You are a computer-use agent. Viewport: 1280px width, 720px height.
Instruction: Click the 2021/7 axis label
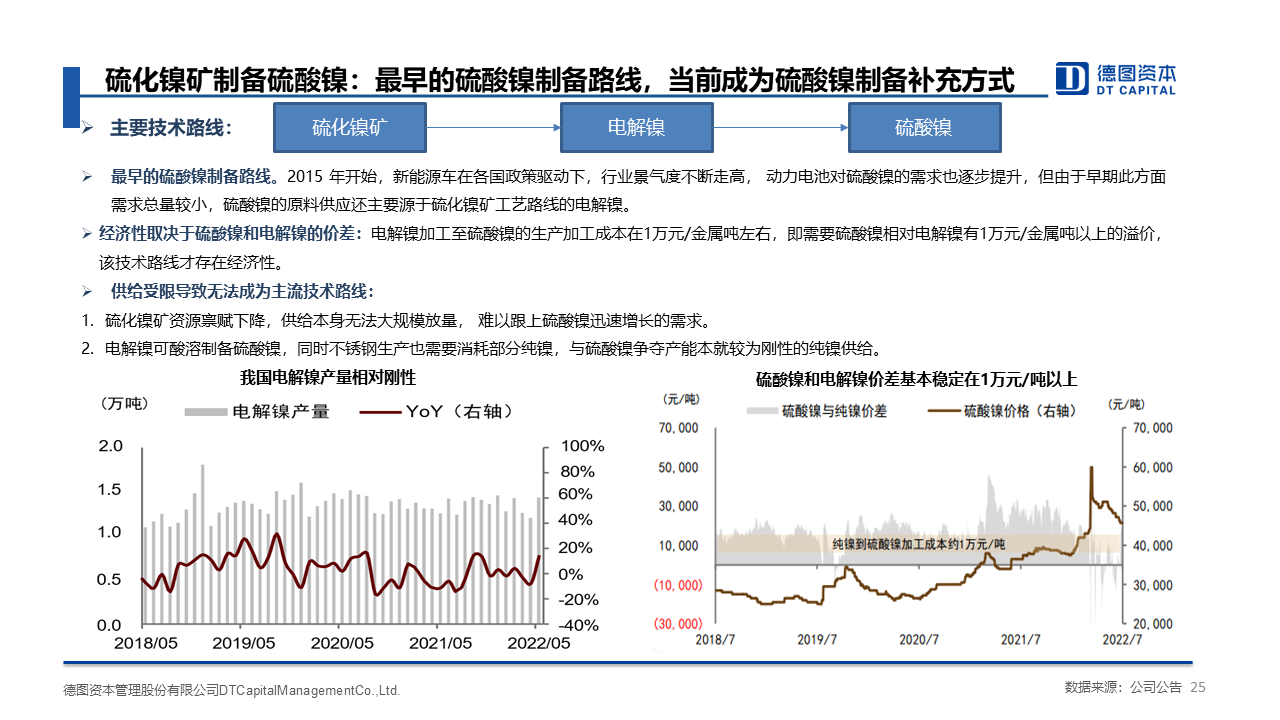[1021, 639]
